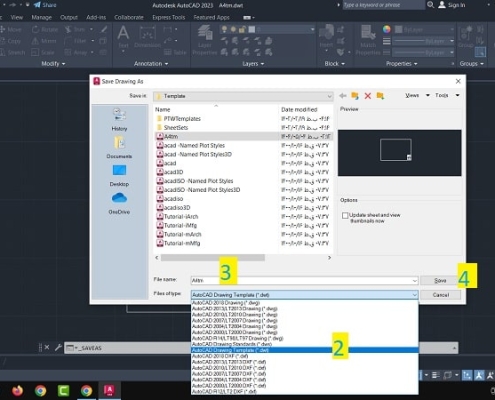The height and width of the screenshot is (400, 495).
Task: Switch to the Manage ribbon tab
Action: pyautogui.click(x=42, y=17)
